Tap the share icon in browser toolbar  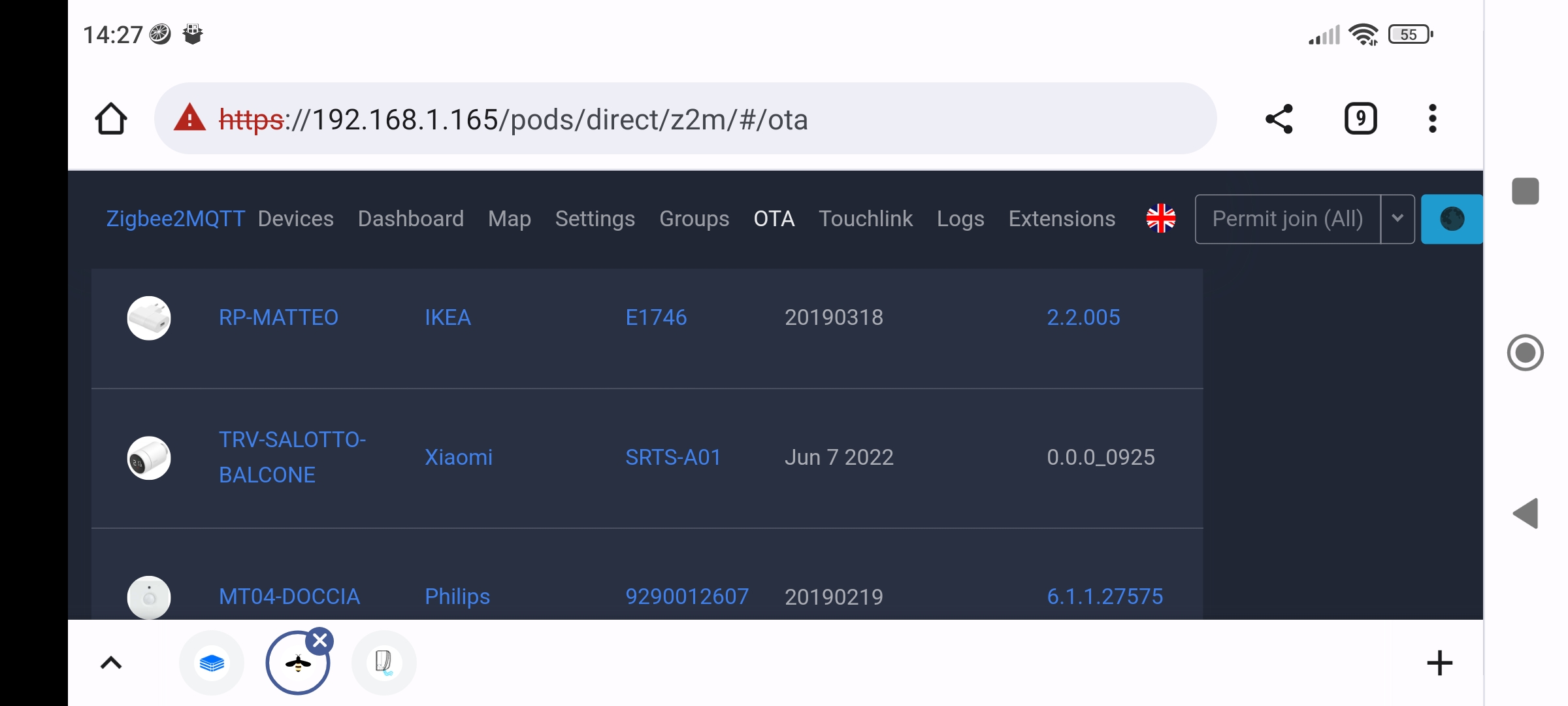click(1279, 119)
